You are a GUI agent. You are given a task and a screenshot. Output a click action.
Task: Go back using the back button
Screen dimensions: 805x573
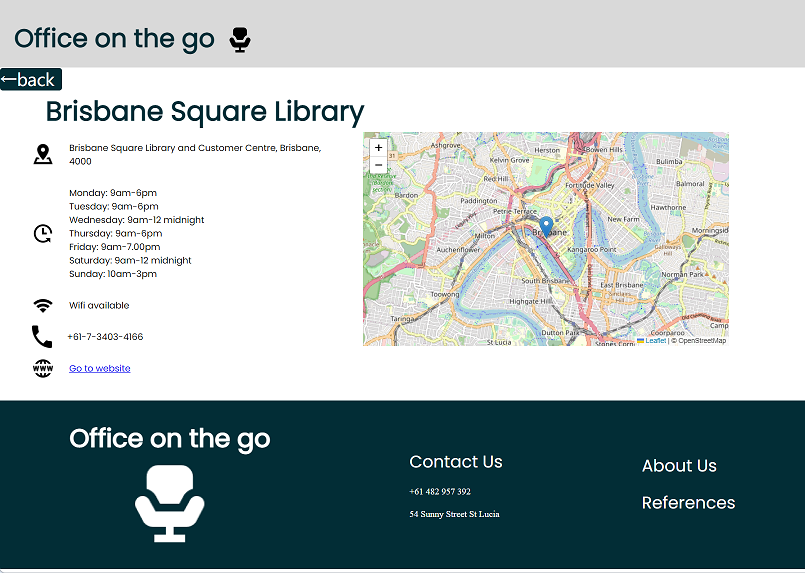point(30,79)
